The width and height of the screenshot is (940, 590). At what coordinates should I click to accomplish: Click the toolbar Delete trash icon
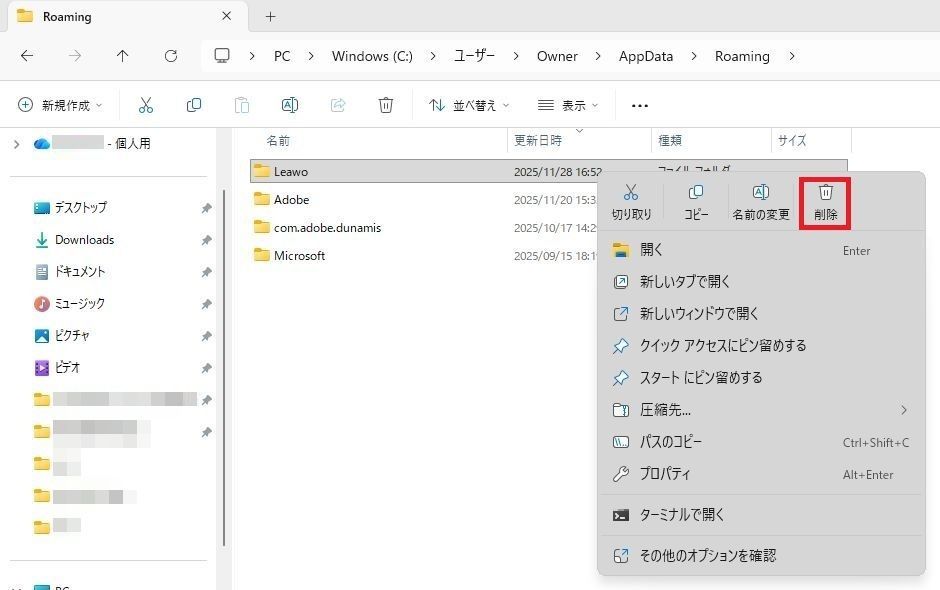(386, 105)
